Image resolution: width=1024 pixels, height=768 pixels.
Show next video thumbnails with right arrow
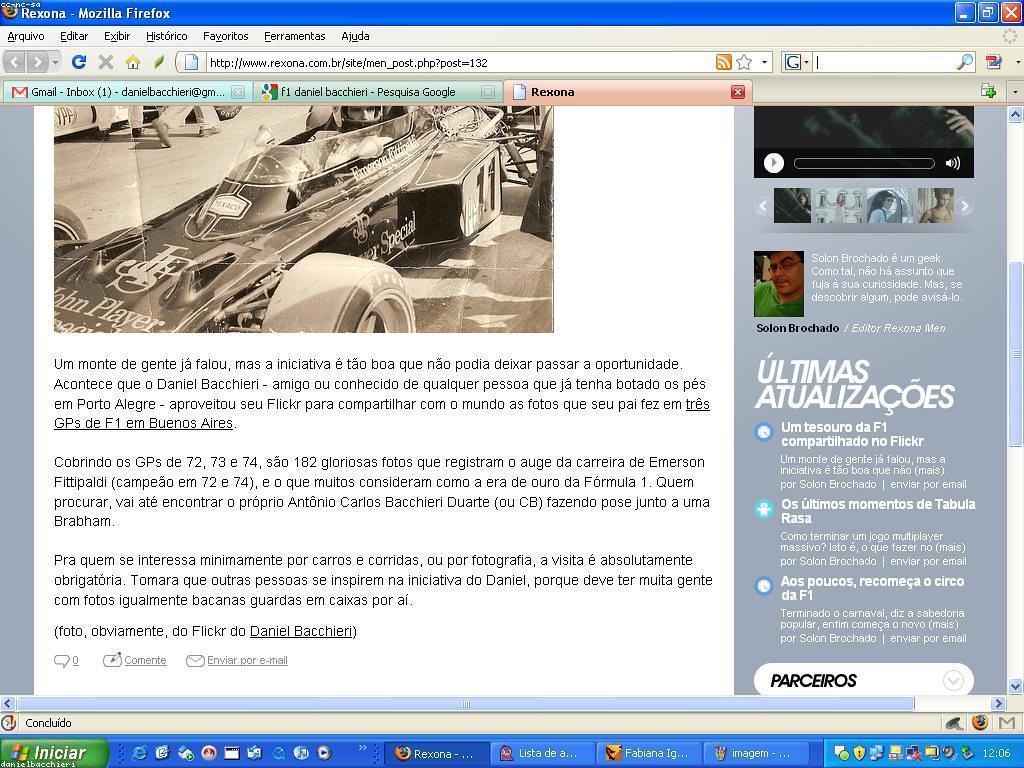point(965,206)
